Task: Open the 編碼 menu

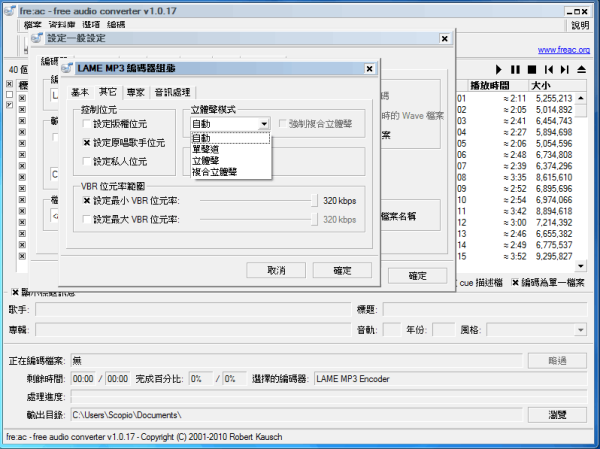Action: 116,25
